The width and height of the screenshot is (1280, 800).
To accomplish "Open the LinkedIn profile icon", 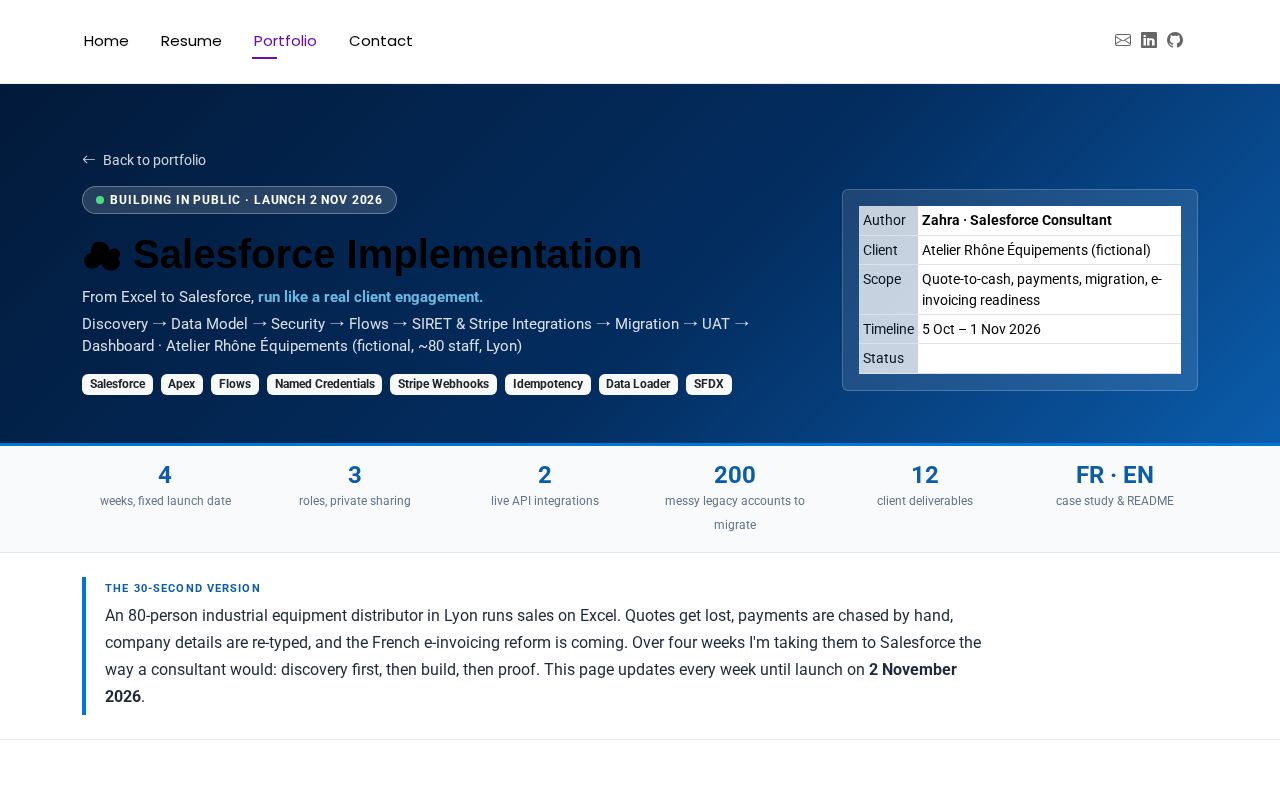I will click(1149, 40).
